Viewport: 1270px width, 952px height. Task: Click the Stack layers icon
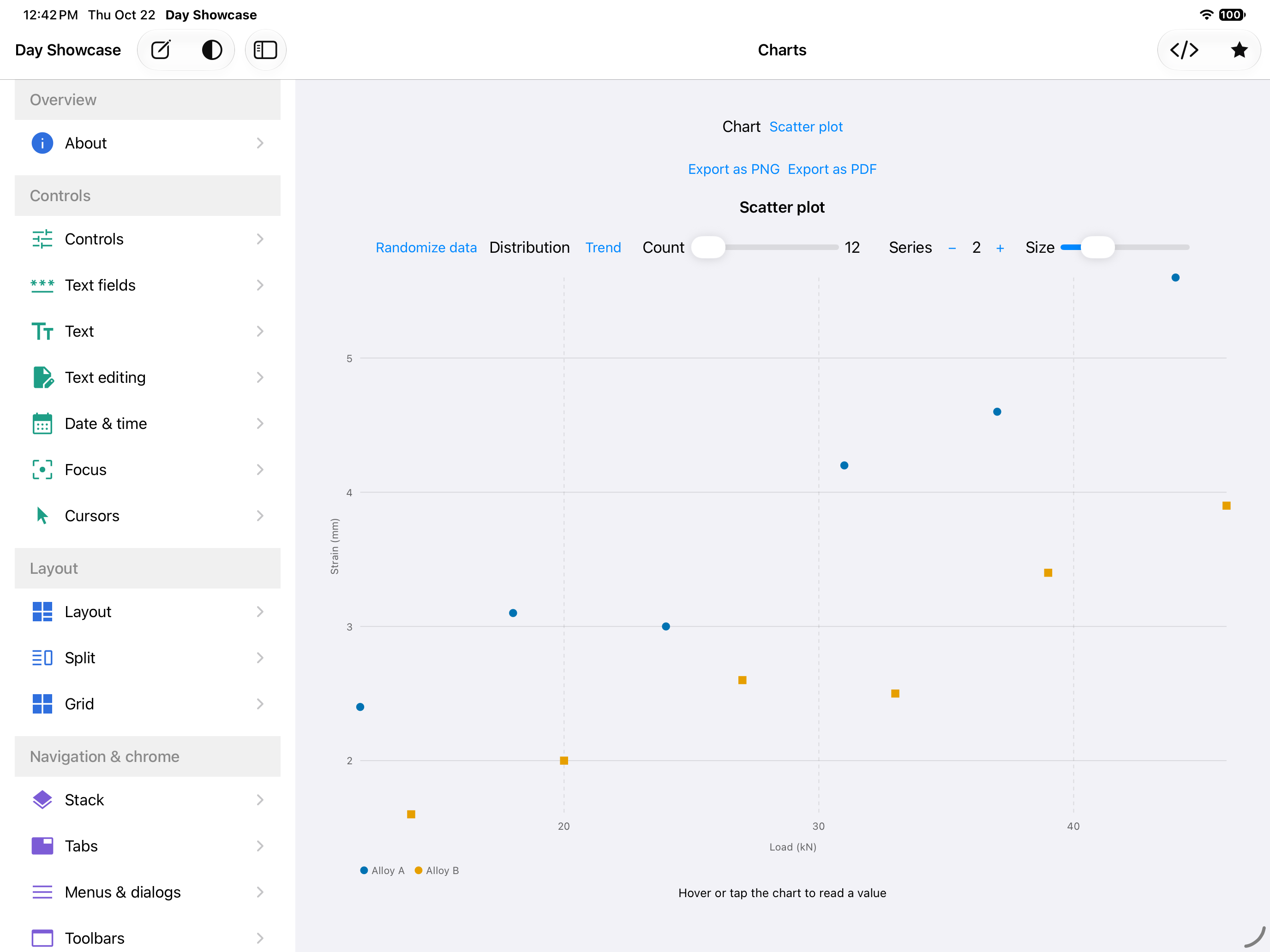click(x=42, y=799)
